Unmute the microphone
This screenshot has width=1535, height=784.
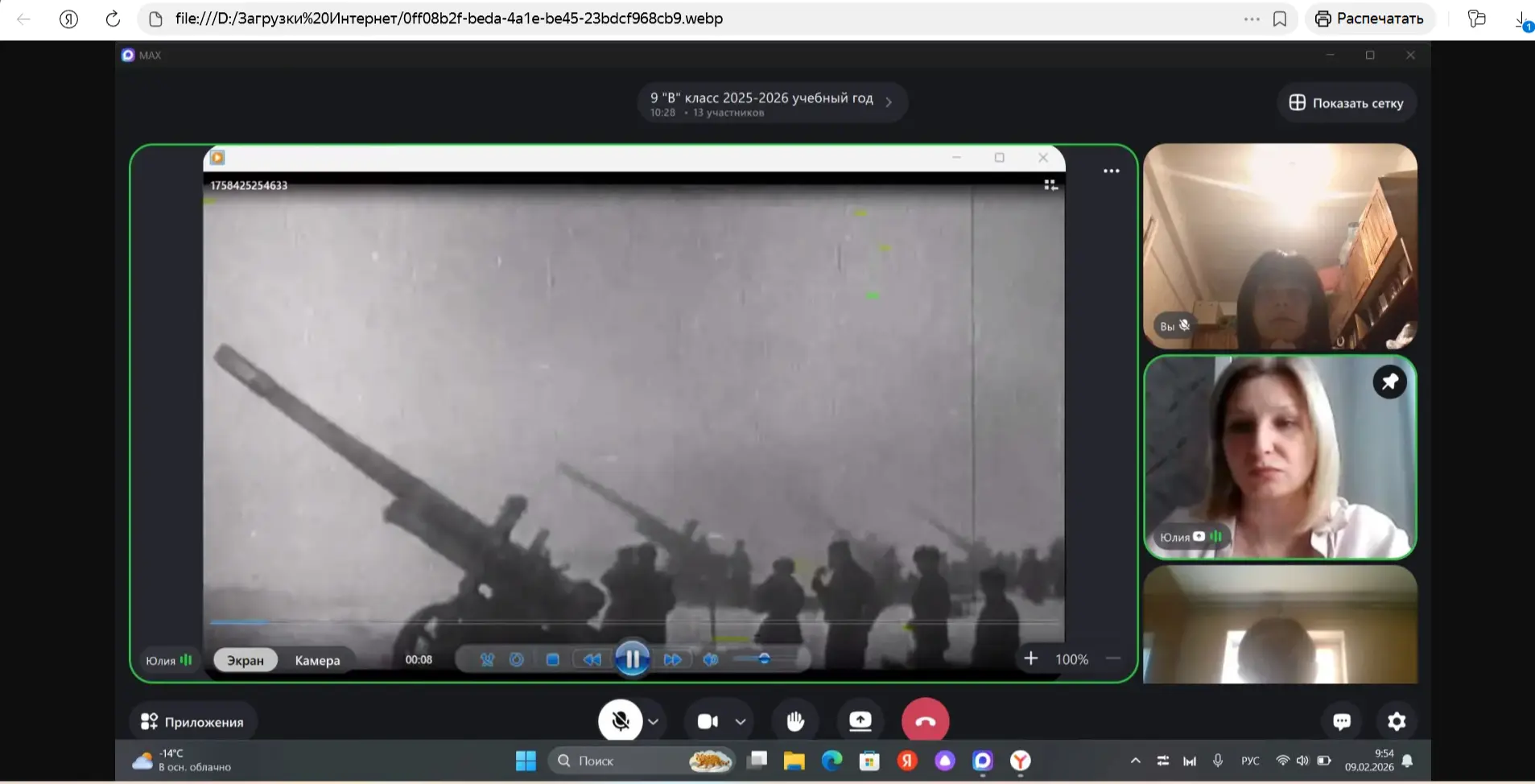point(620,721)
